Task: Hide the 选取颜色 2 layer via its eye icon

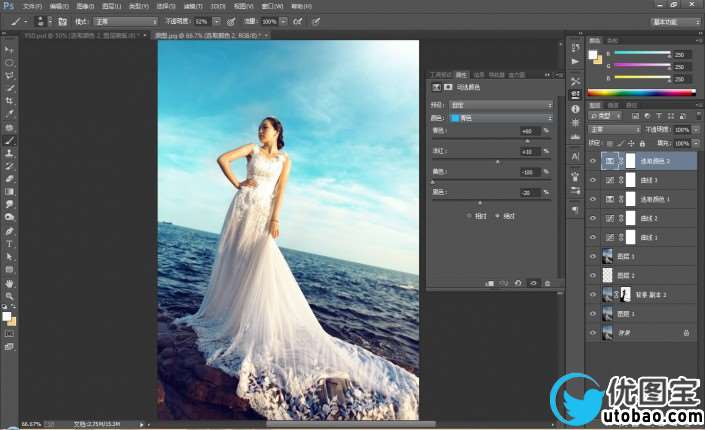Action: [x=592, y=160]
